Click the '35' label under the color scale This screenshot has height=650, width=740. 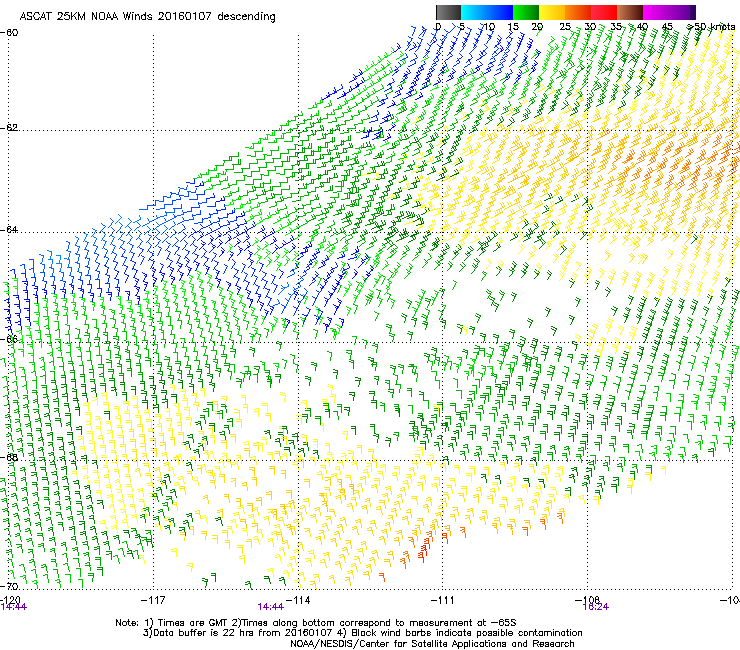616,26
